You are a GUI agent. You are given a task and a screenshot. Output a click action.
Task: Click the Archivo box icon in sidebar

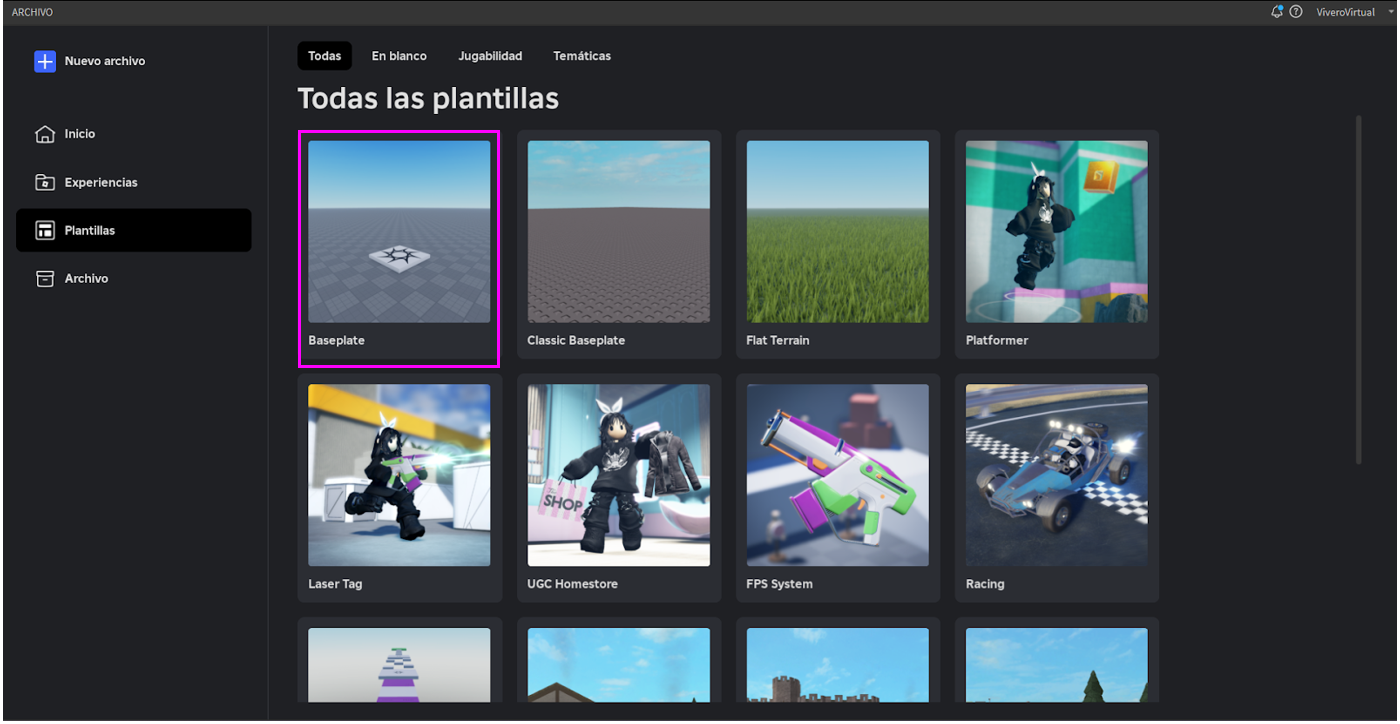[x=45, y=279]
